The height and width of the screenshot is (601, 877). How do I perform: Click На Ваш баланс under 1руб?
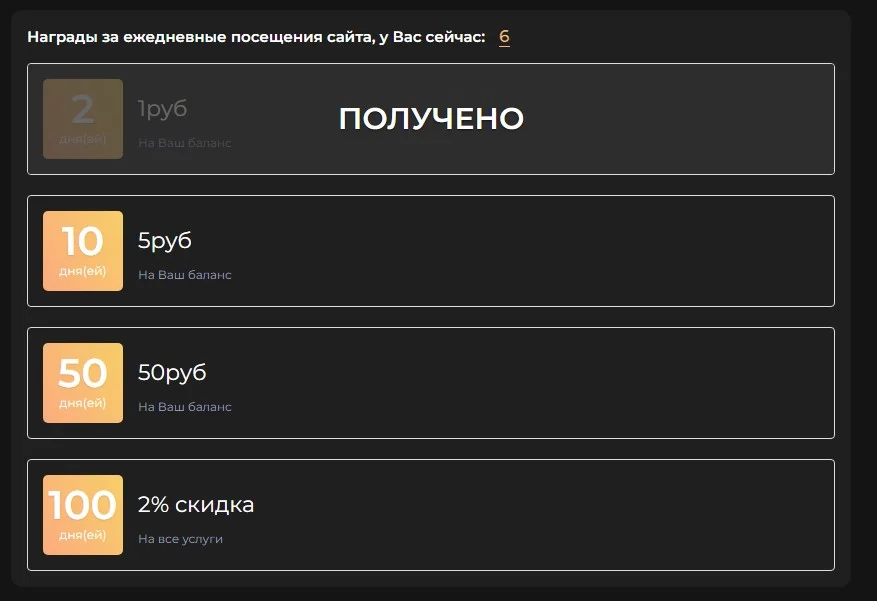tap(185, 143)
